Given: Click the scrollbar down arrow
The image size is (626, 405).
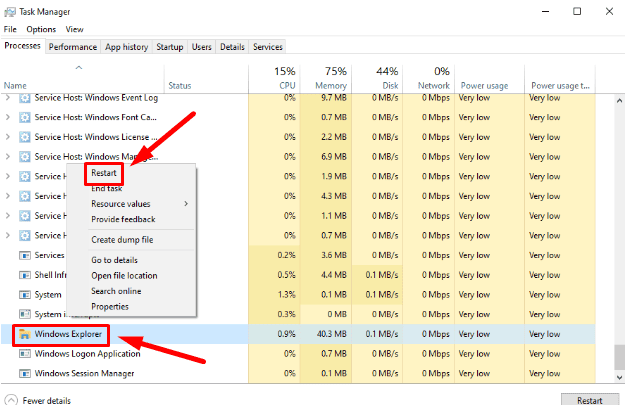Looking at the screenshot, I should point(619,377).
